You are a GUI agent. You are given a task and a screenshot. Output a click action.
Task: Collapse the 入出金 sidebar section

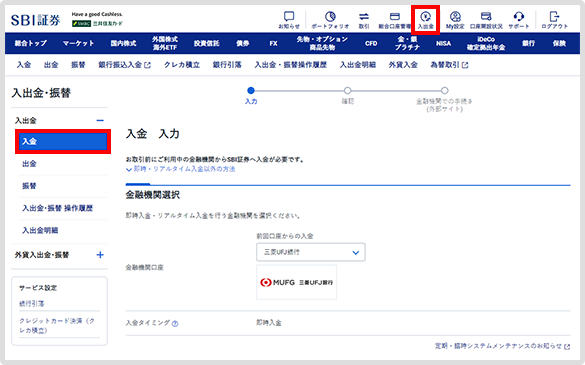click(100, 121)
